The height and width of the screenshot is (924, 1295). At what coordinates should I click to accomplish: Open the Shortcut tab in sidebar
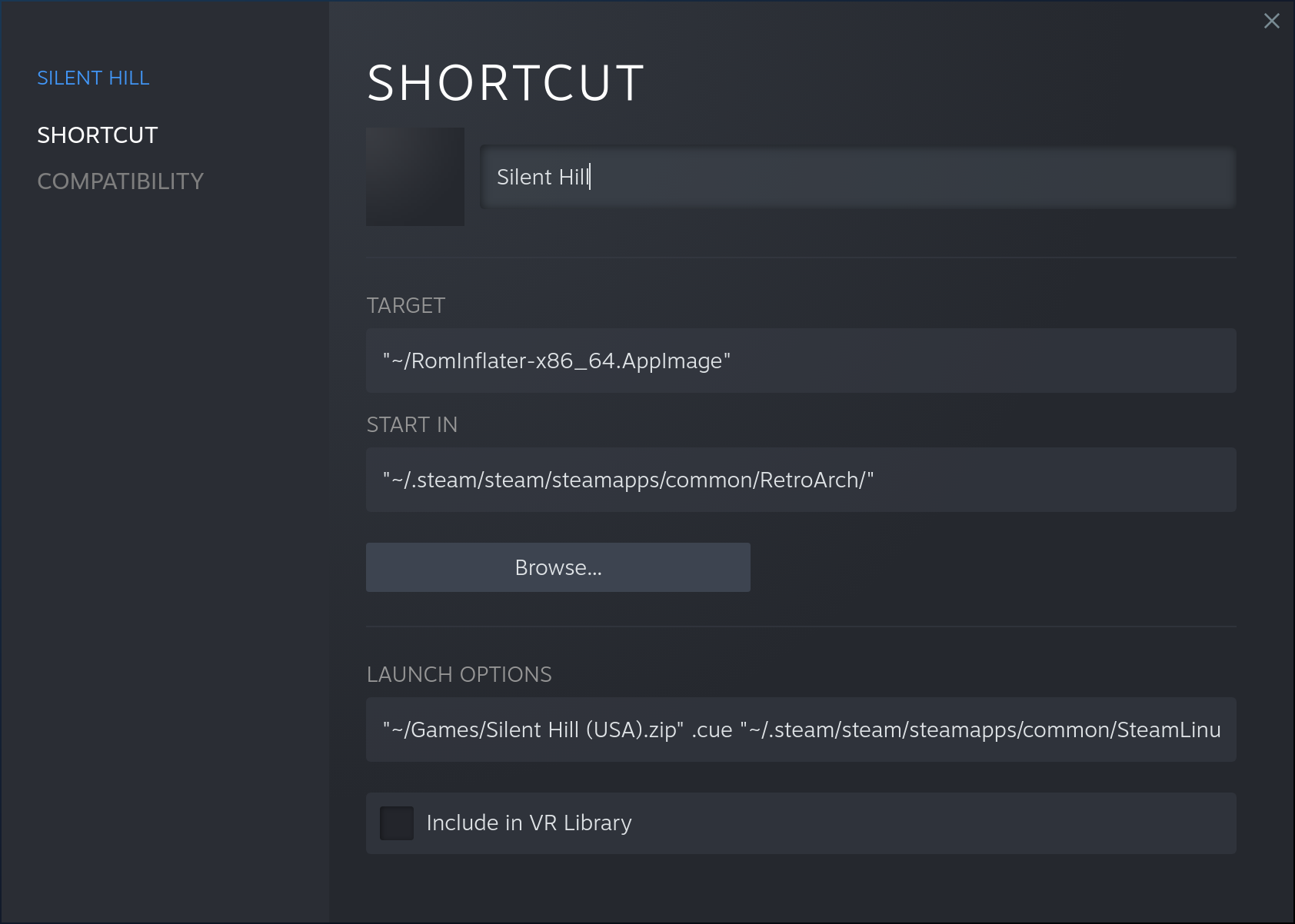(98, 135)
